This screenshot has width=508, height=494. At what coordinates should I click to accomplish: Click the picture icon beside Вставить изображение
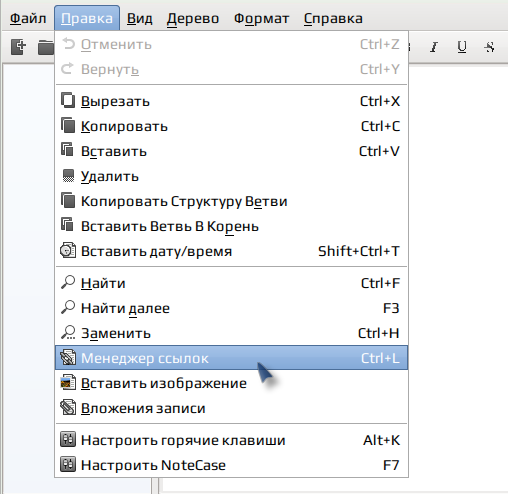[68, 383]
